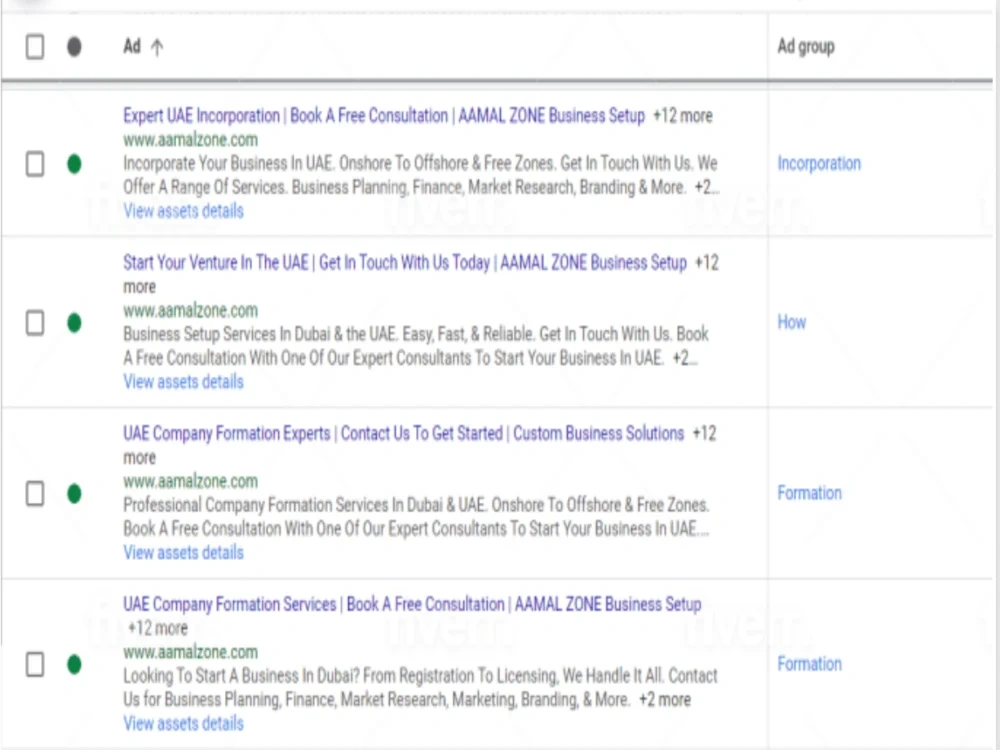1000x750 pixels.
Task: Click green status dot of Formation Services ad
Action: (x=74, y=665)
